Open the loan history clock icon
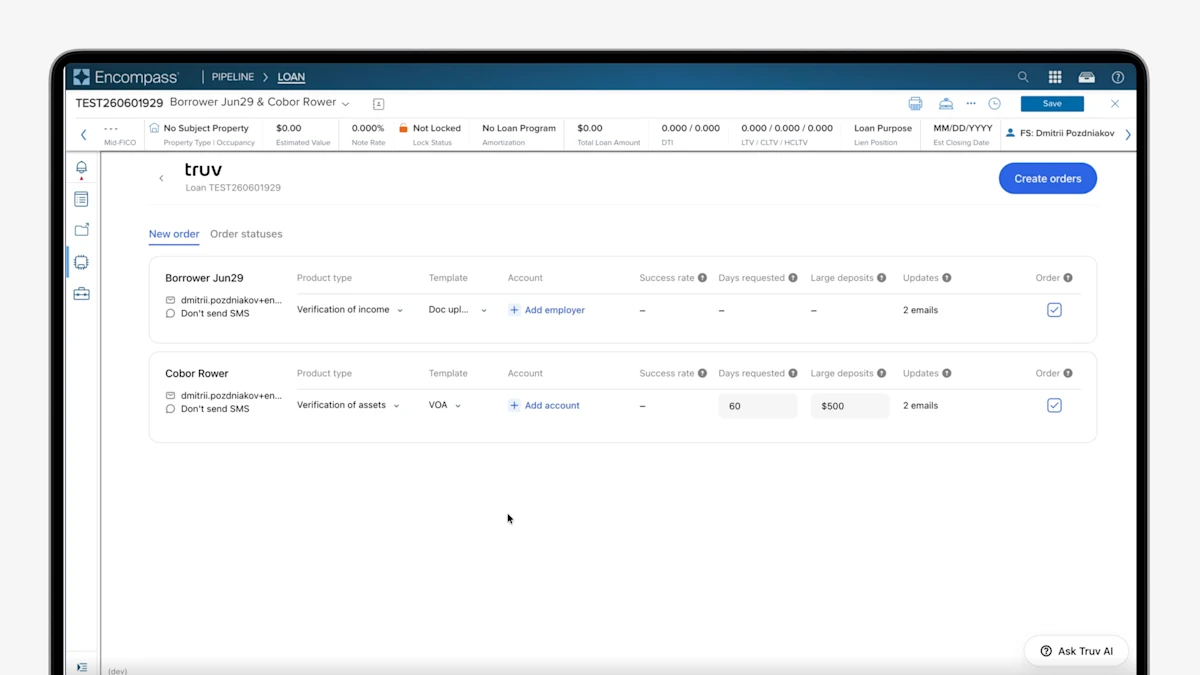The width and height of the screenshot is (1200, 675). pos(995,104)
